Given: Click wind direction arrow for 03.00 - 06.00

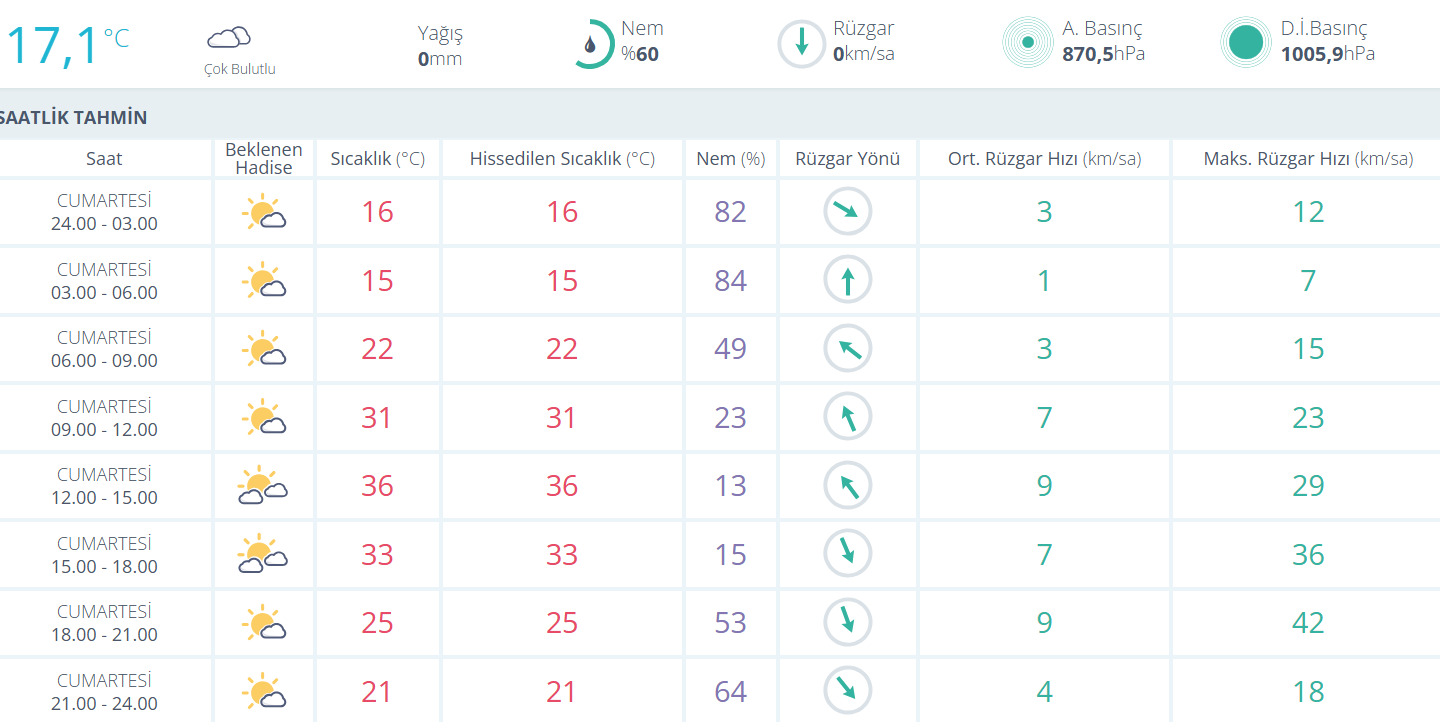Looking at the screenshot, I should click(x=848, y=280).
